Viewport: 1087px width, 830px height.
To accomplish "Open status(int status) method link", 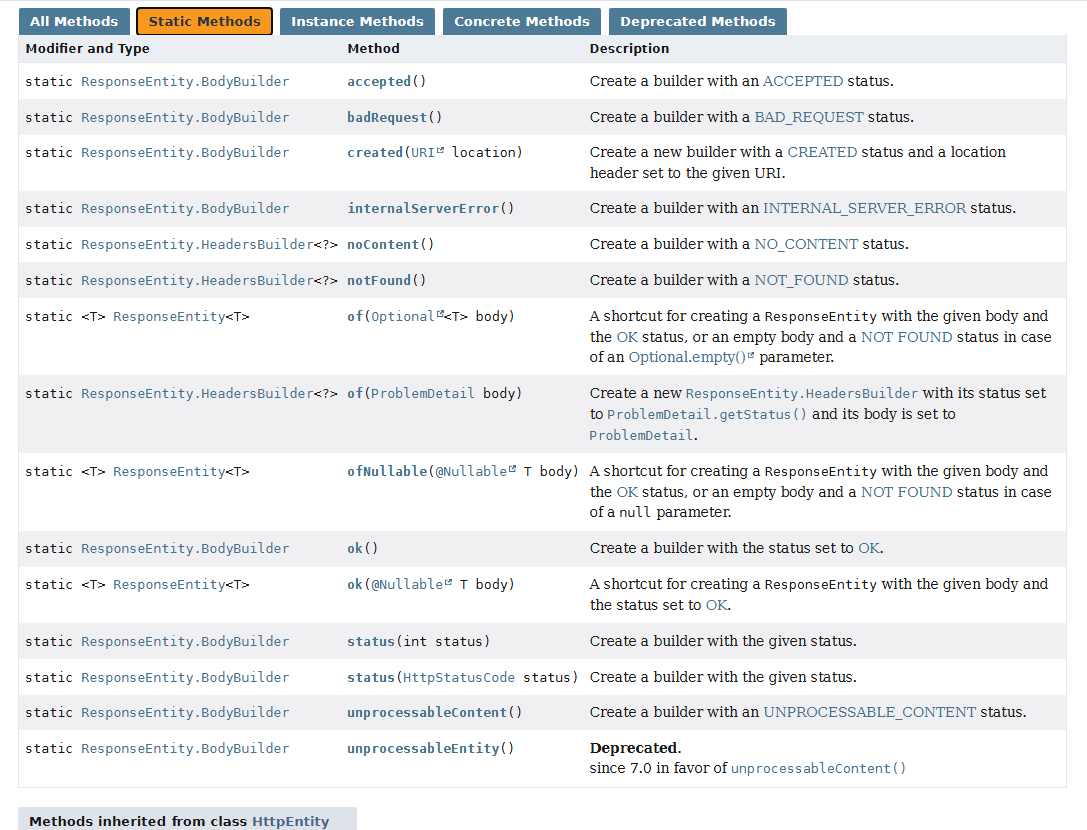I will pos(371,641).
